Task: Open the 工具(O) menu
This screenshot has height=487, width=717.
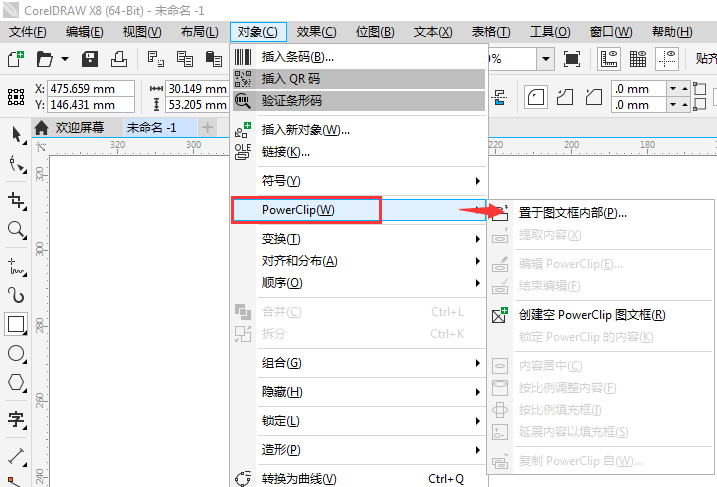Action: tap(550, 32)
